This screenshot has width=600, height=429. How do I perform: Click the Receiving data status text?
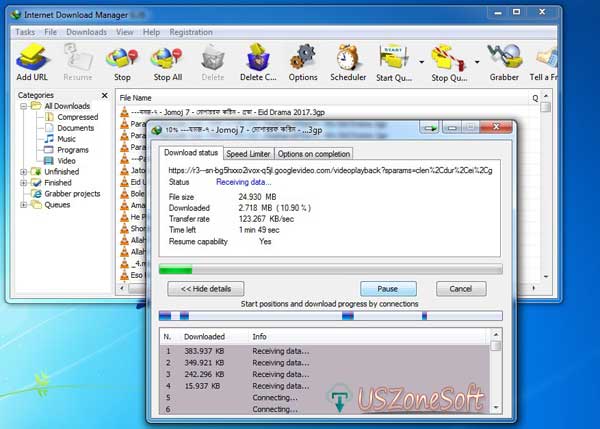(243, 182)
